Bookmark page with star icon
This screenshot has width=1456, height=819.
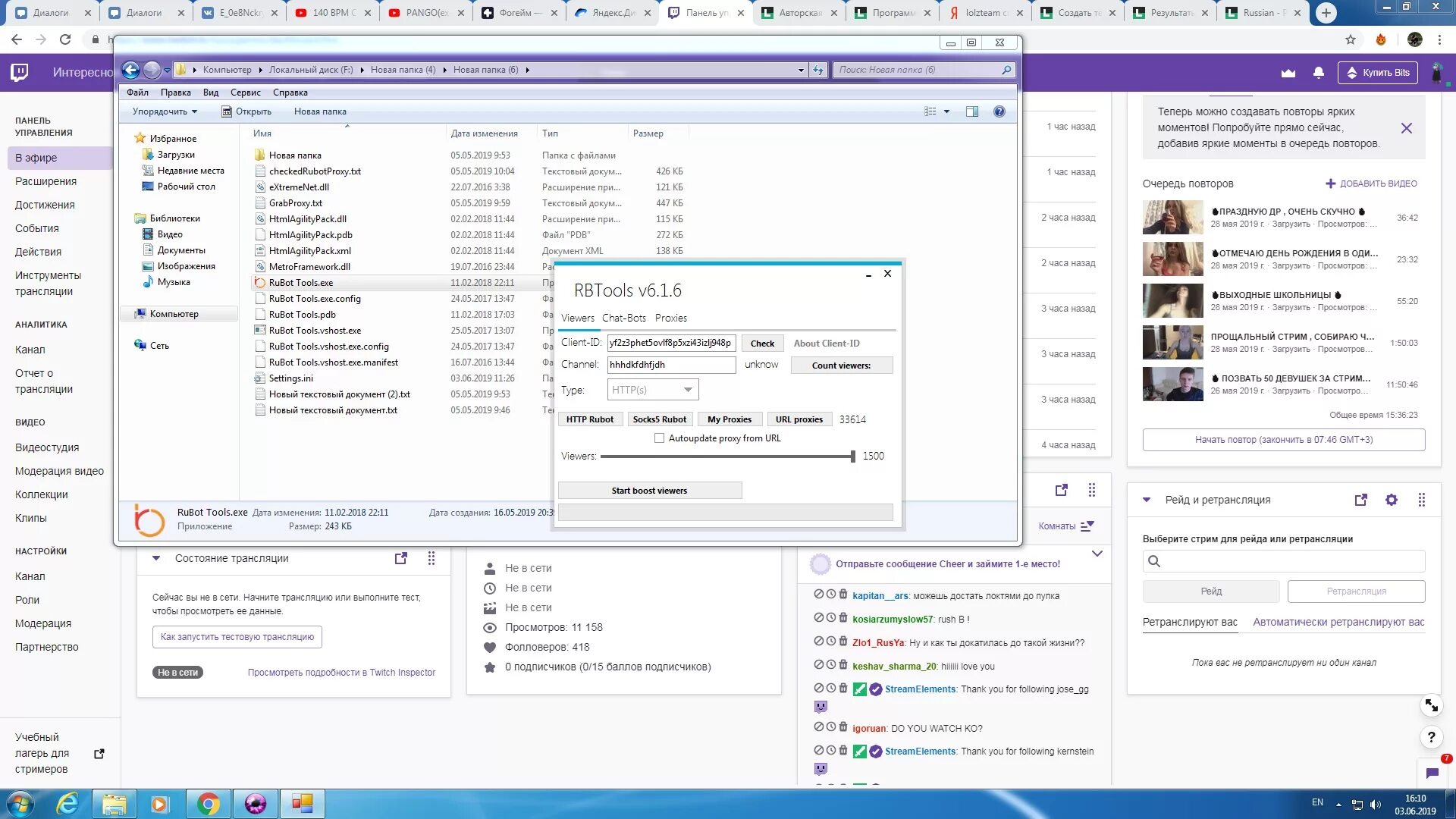1351,39
